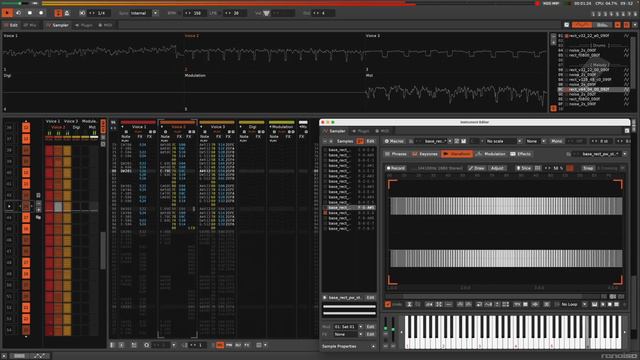
Task: Toggle the pattern follow orange icon
Action: pos(58,13)
